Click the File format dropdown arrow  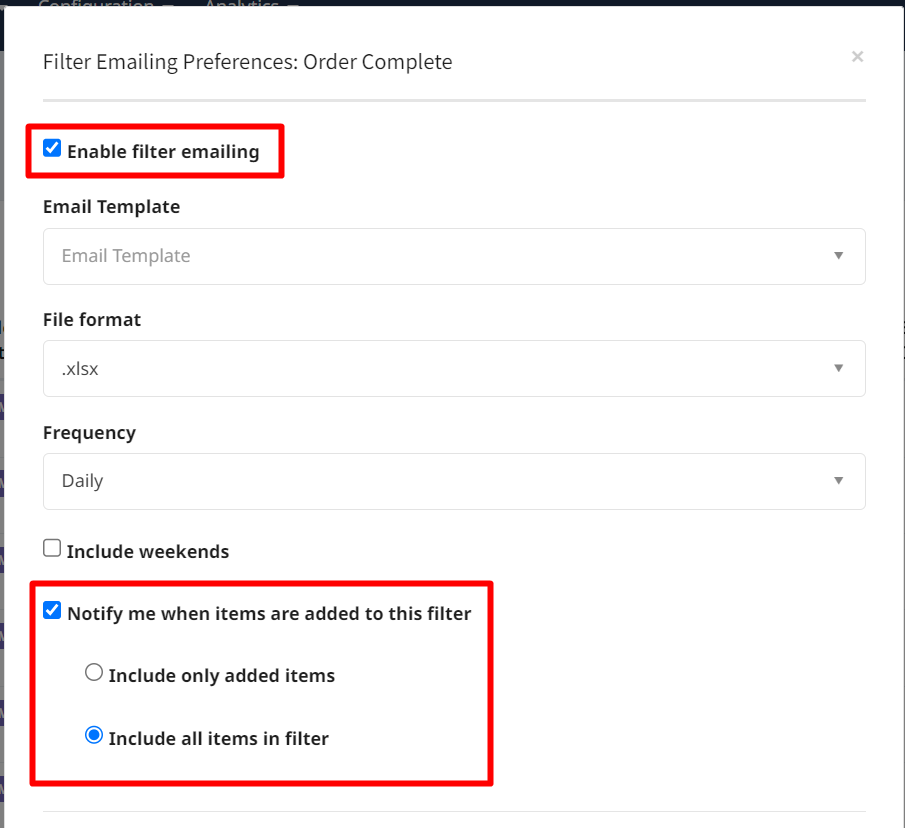pyautogui.click(x=838, y=368)
